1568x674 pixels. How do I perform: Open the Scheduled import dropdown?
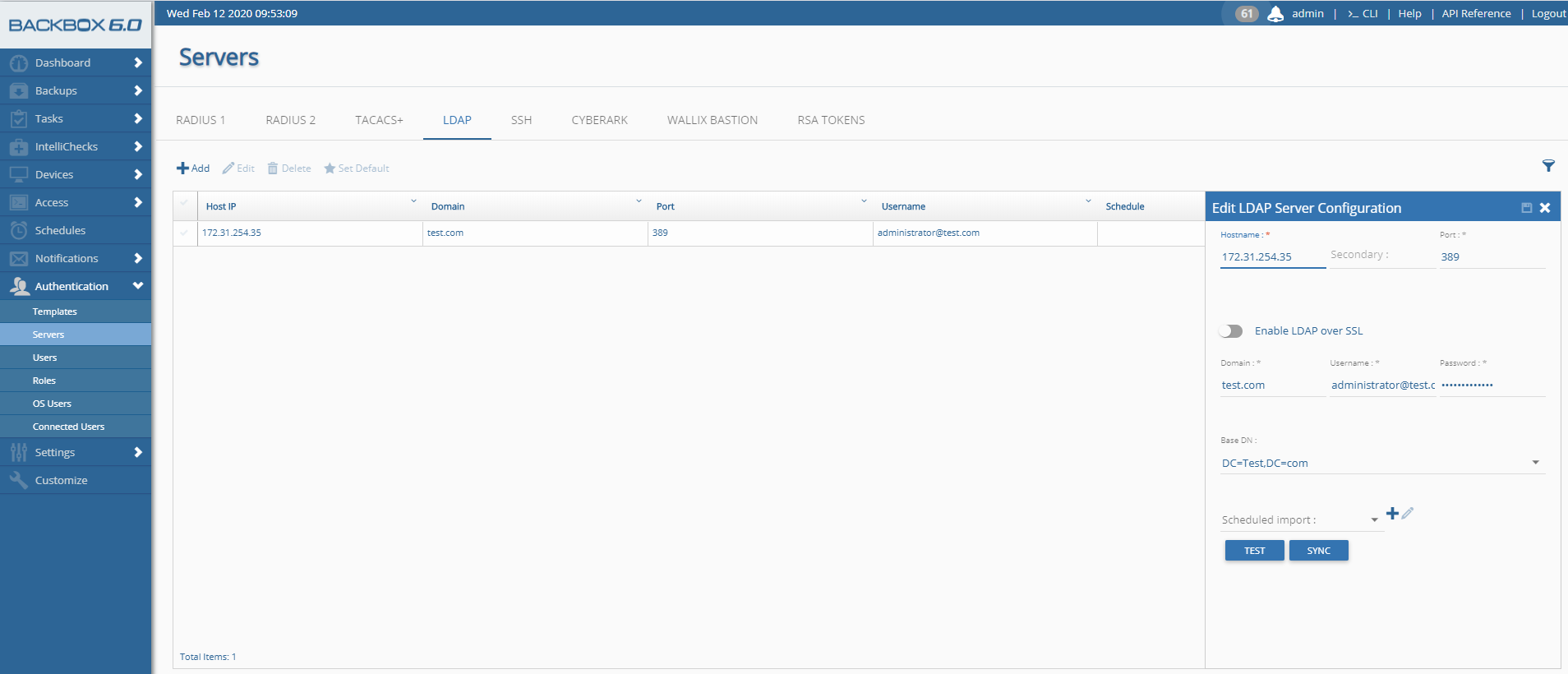(x=1374, y=520)
